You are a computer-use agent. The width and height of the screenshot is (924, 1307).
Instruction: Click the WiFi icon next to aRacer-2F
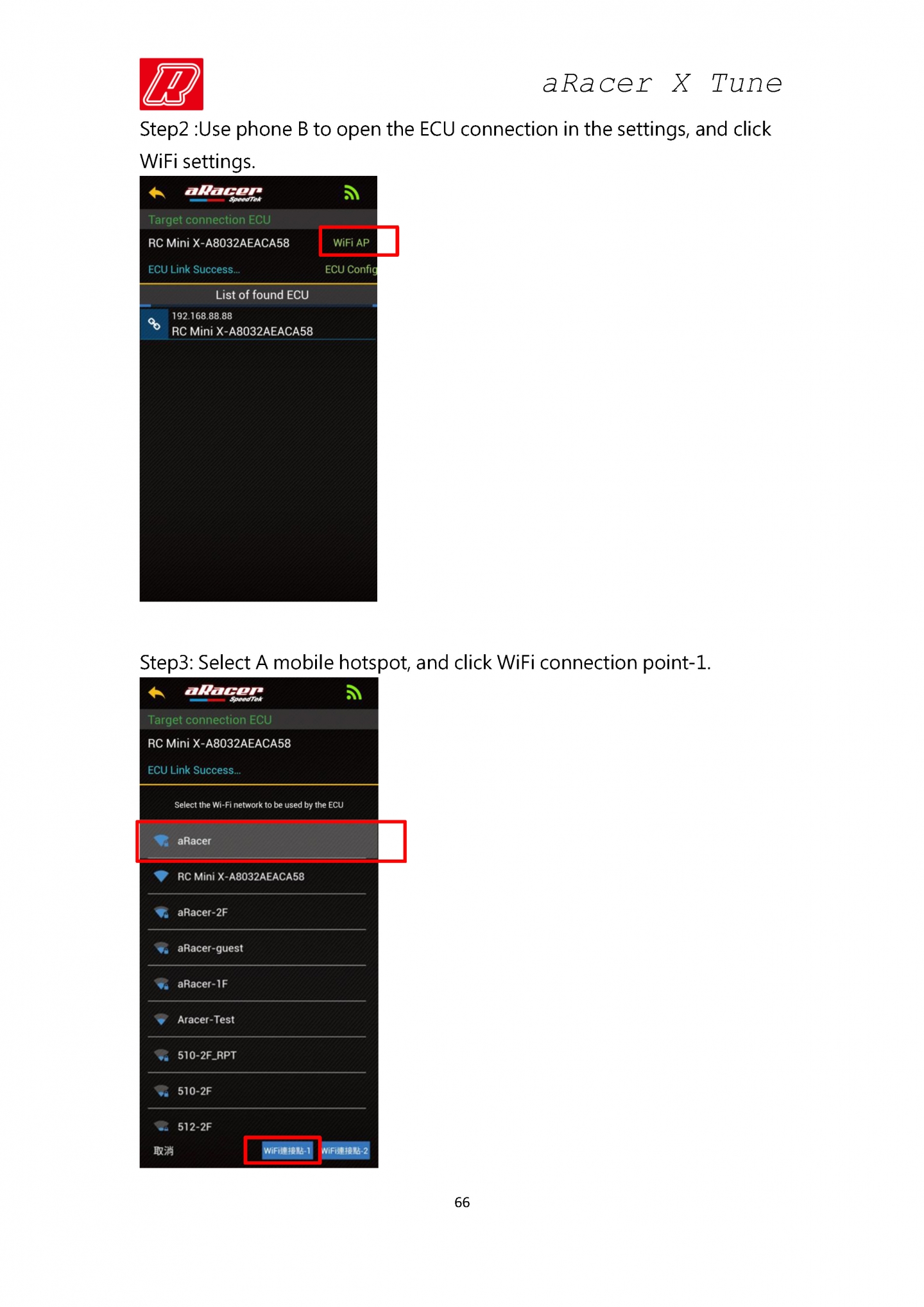[x=162, y=912]
